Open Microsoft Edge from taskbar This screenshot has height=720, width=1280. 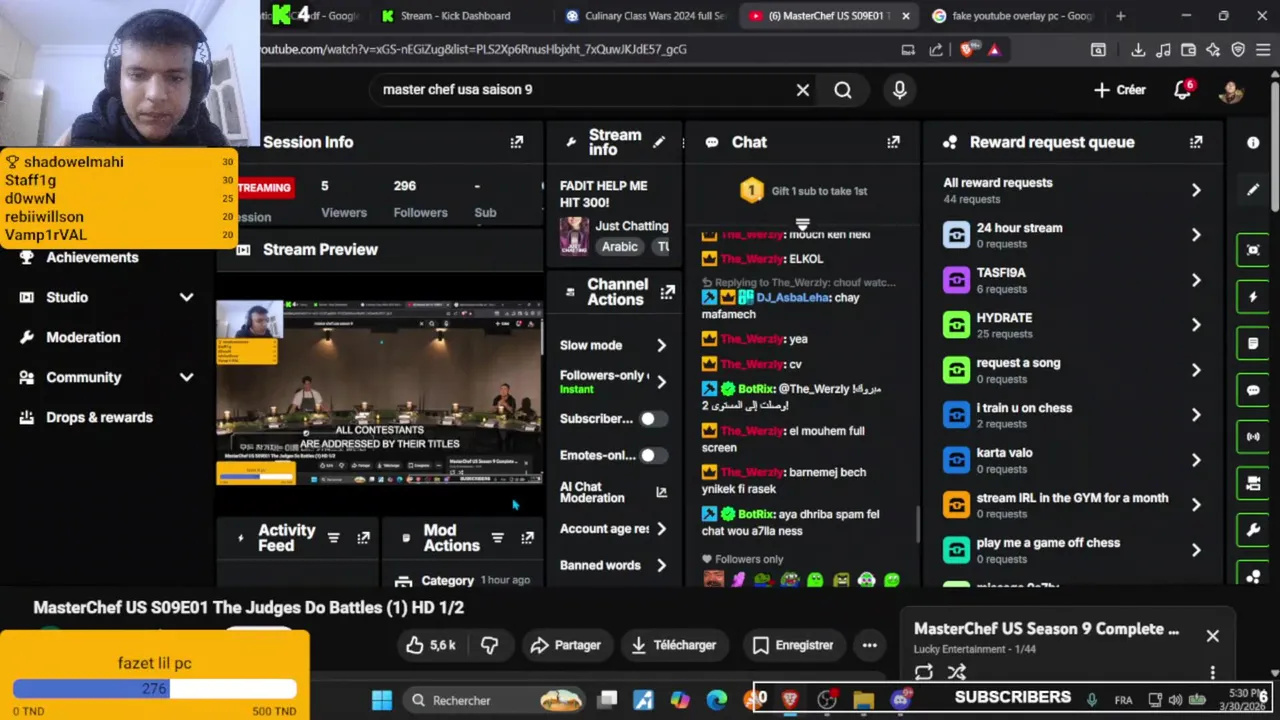tap(717, 700)
